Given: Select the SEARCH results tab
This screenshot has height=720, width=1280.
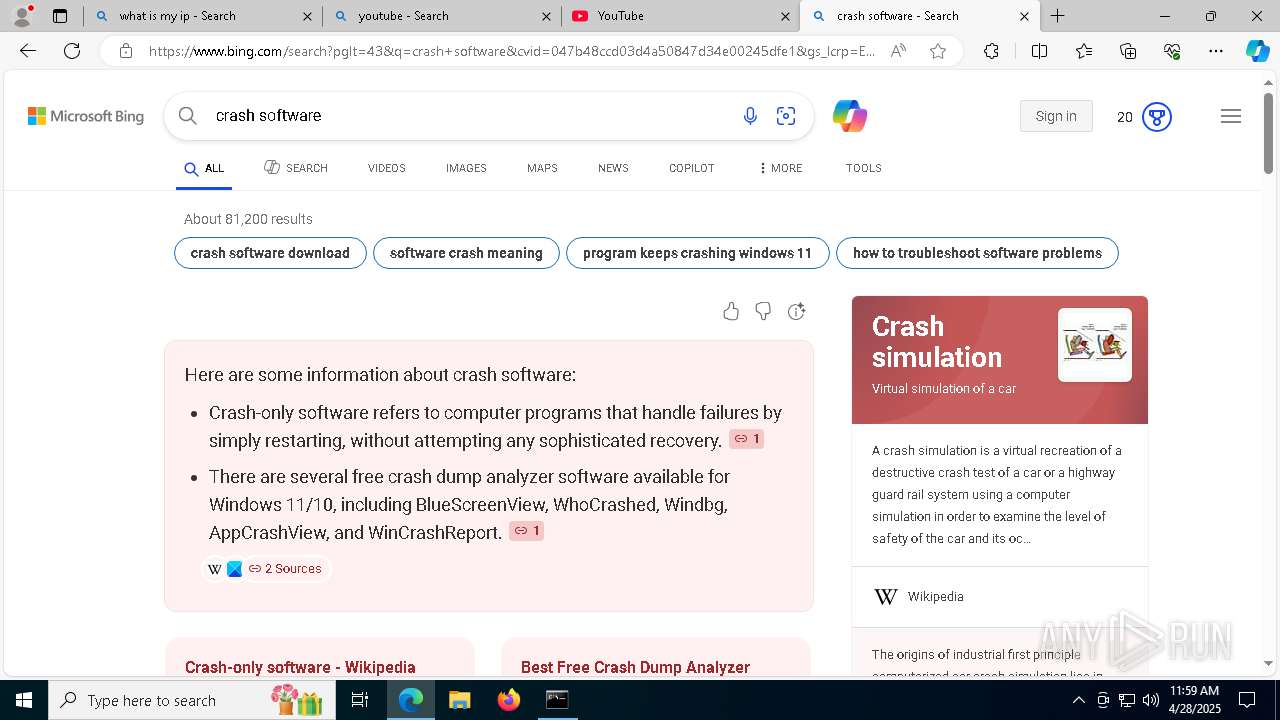Looking at the screenshot, I should pyautogui.click(x=296, y=168).
